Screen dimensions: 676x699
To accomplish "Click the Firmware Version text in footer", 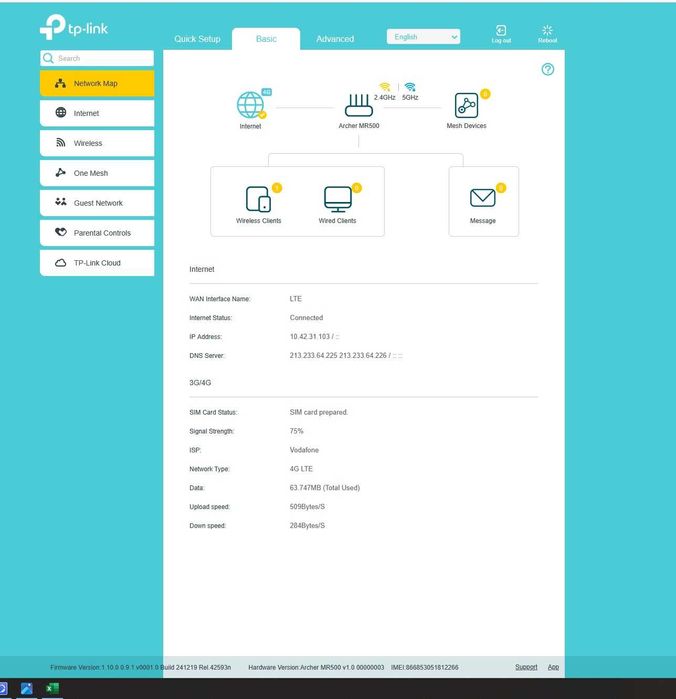I will click(x=140, y=667).
